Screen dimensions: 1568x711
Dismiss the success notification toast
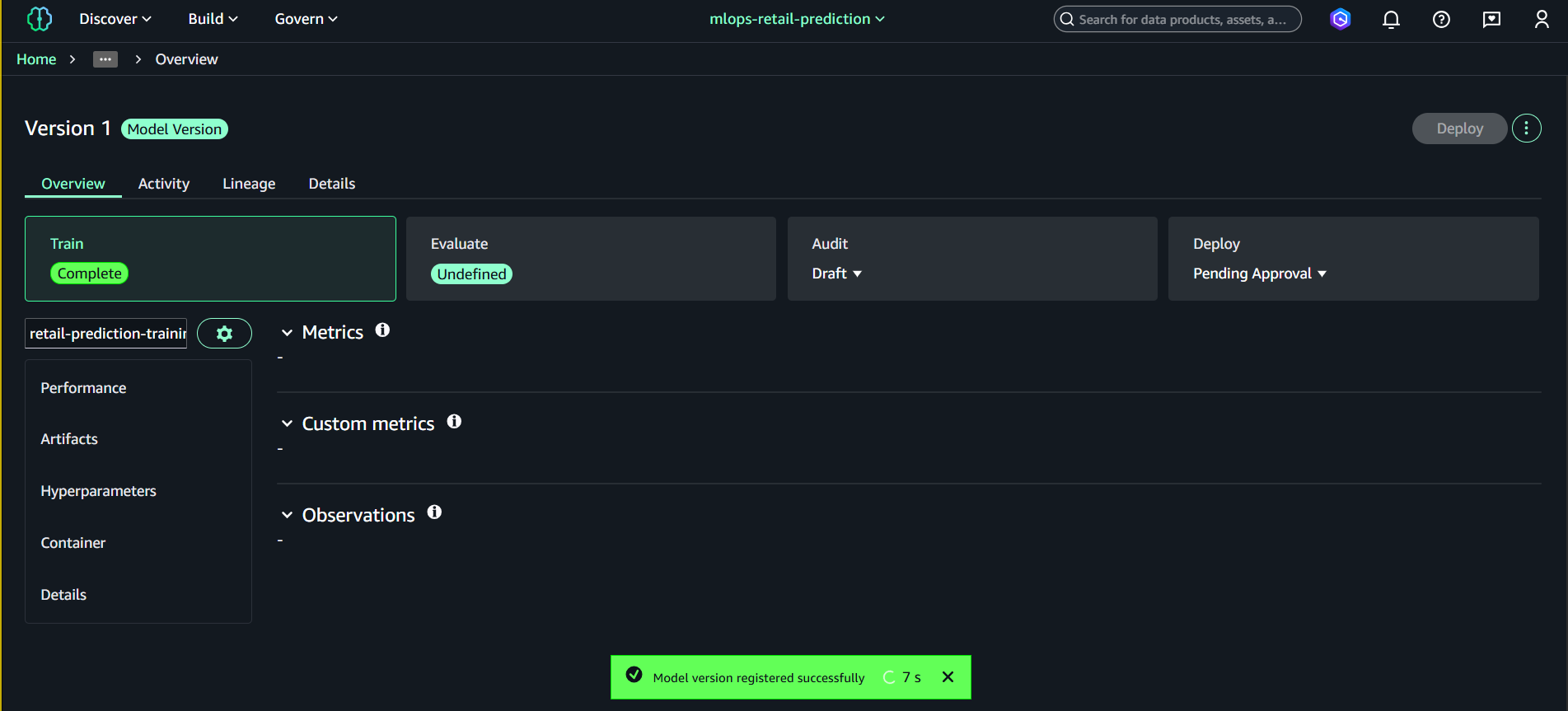(948, 677)
